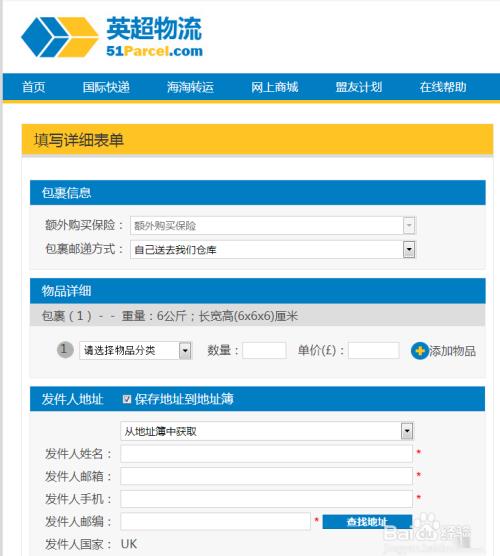The image size is (500, 556).
Task: Open the 国际快递 navigation item
Action: tap(106, 87)
